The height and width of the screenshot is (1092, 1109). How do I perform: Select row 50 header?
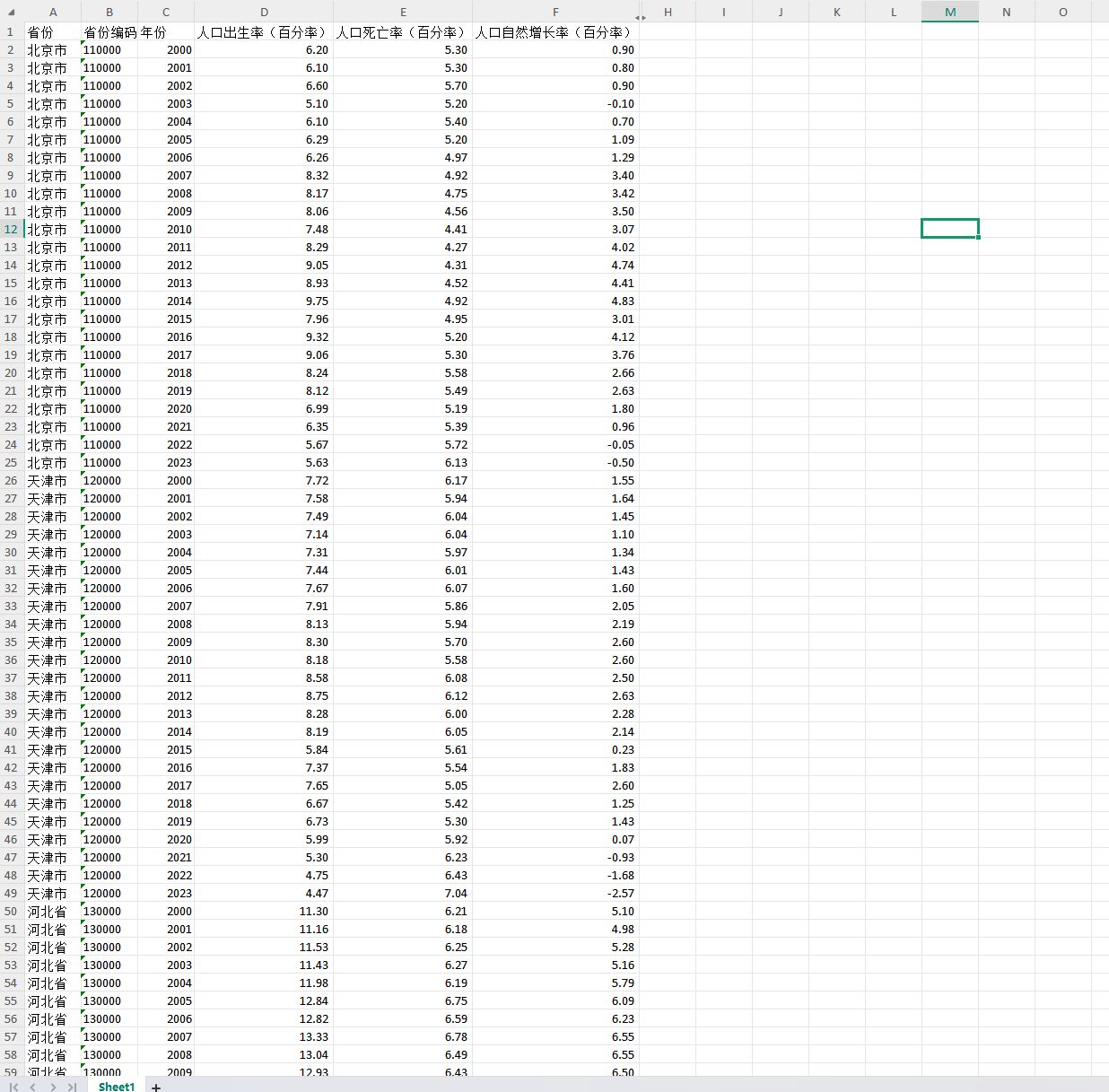[11, 911]
